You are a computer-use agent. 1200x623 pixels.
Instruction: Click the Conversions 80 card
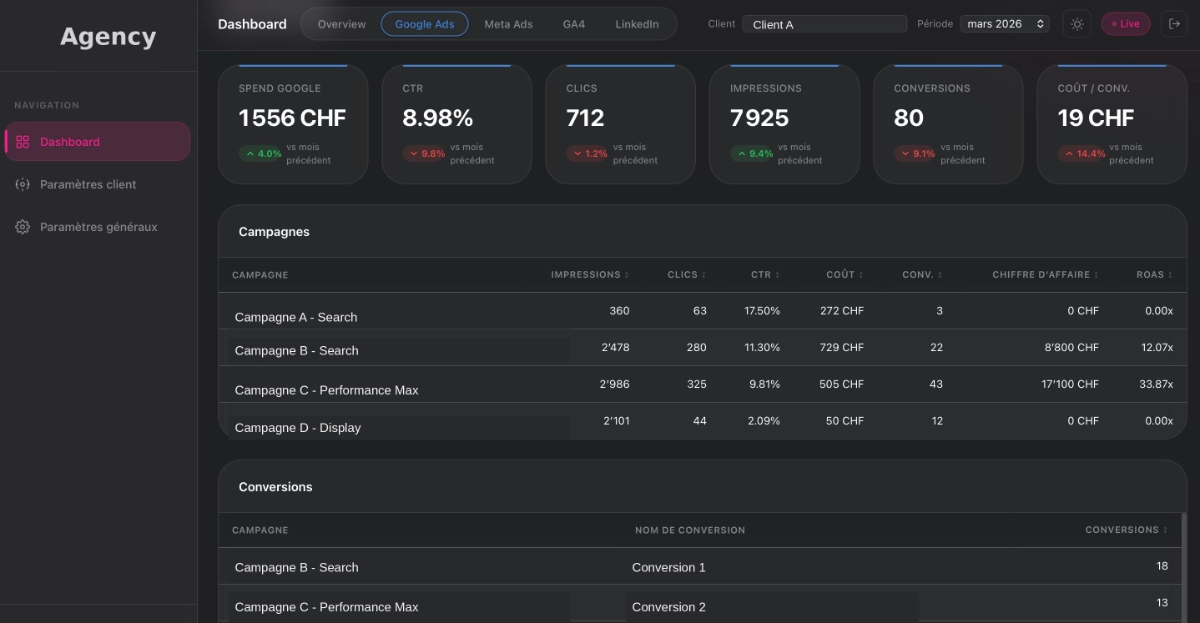click(948, 124)
